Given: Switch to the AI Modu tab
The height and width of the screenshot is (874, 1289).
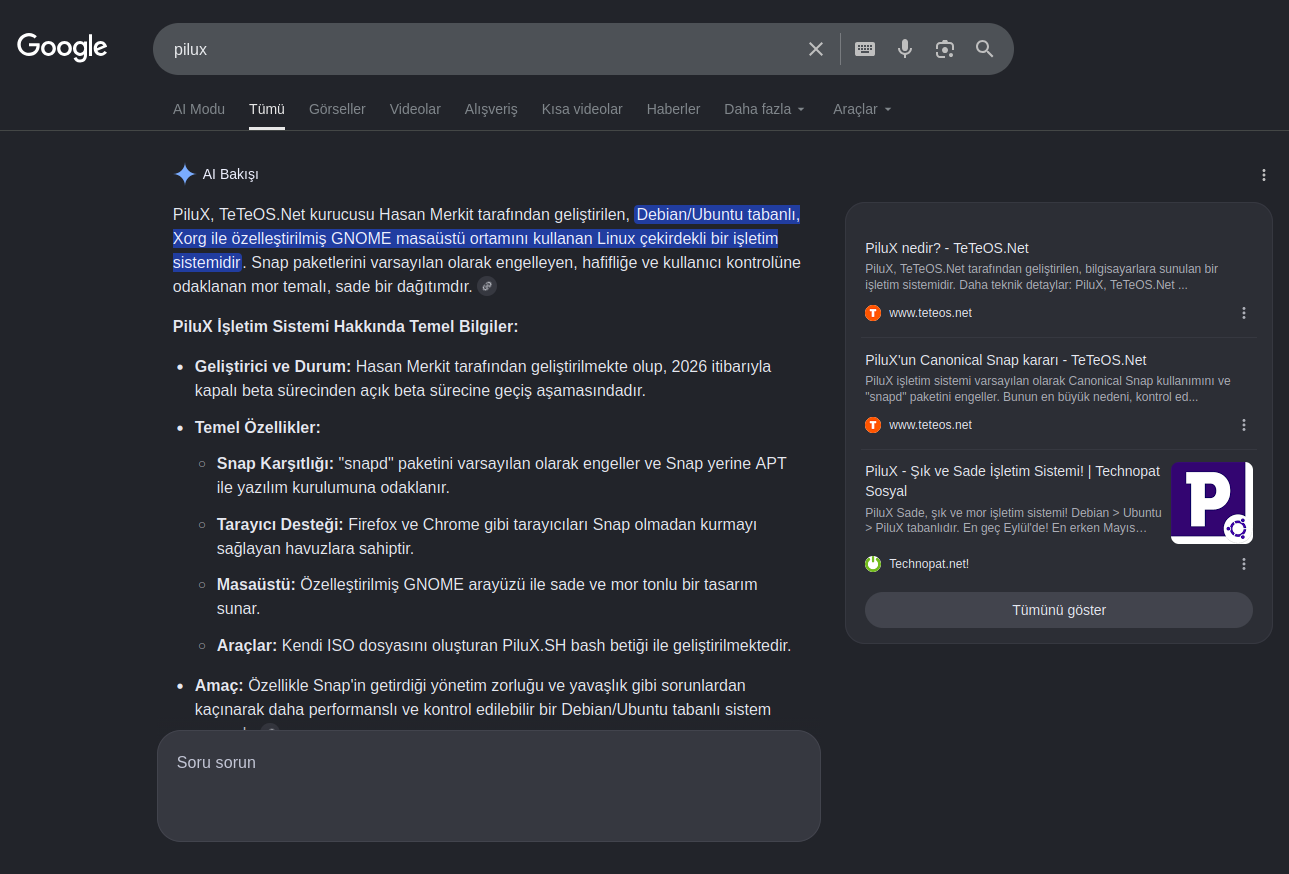Looking at the screenshot, I should (x=199, y=109).
